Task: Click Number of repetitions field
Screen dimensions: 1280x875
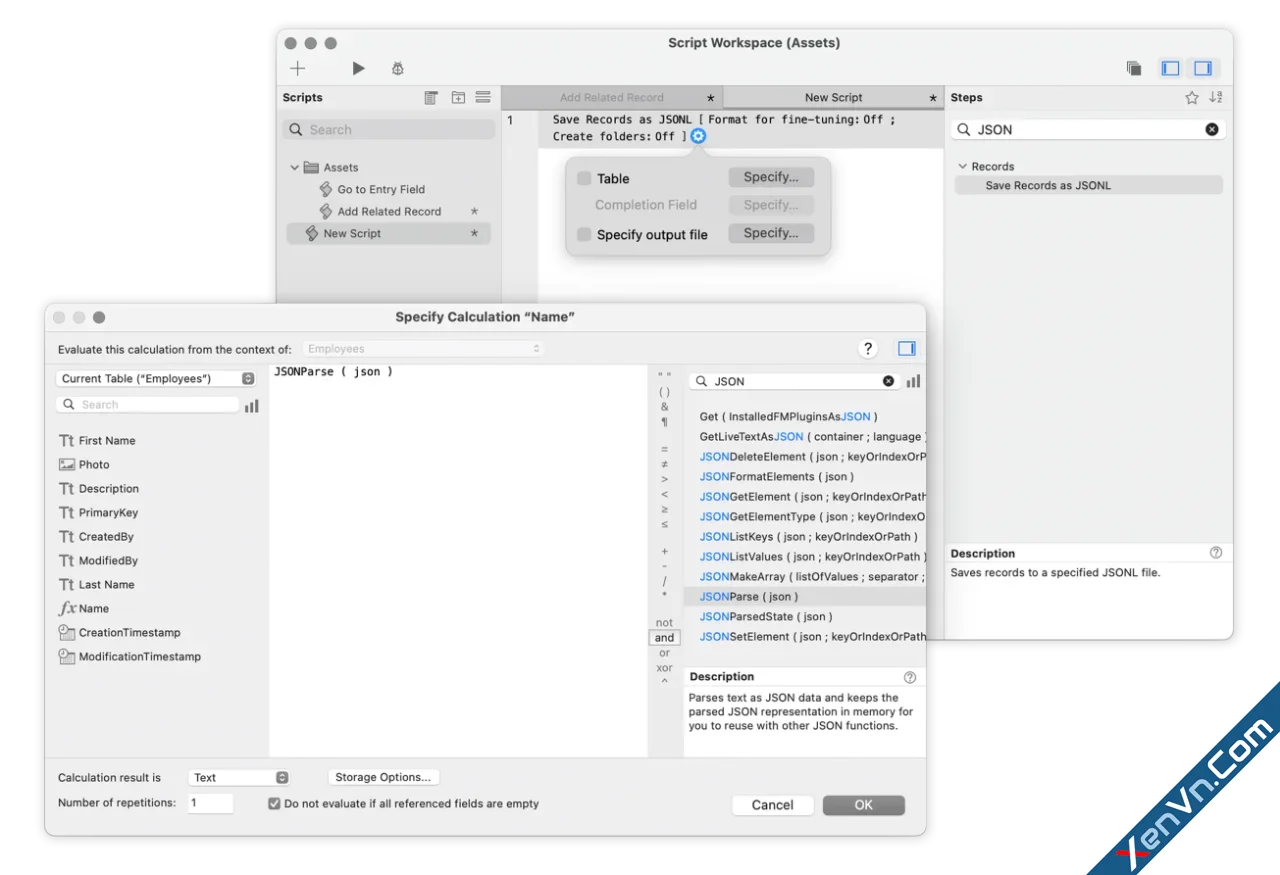Action: tap(210, 803)
